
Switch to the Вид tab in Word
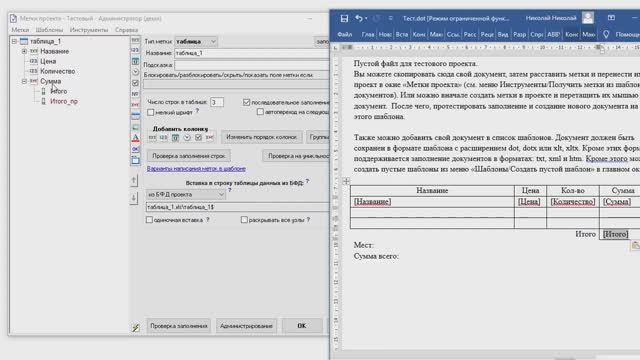pyautogui.click(x=503, y=35)
